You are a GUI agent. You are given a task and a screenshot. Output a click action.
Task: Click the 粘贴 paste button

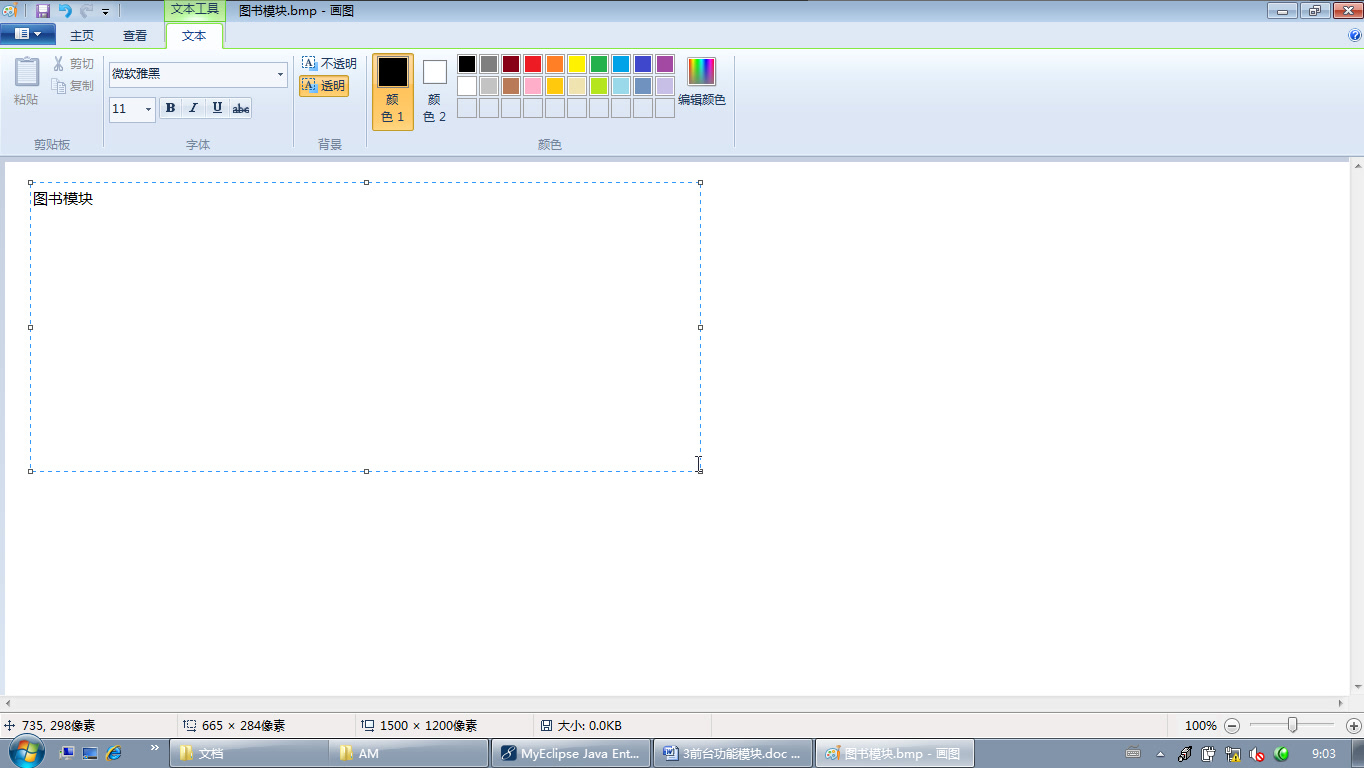26,81
